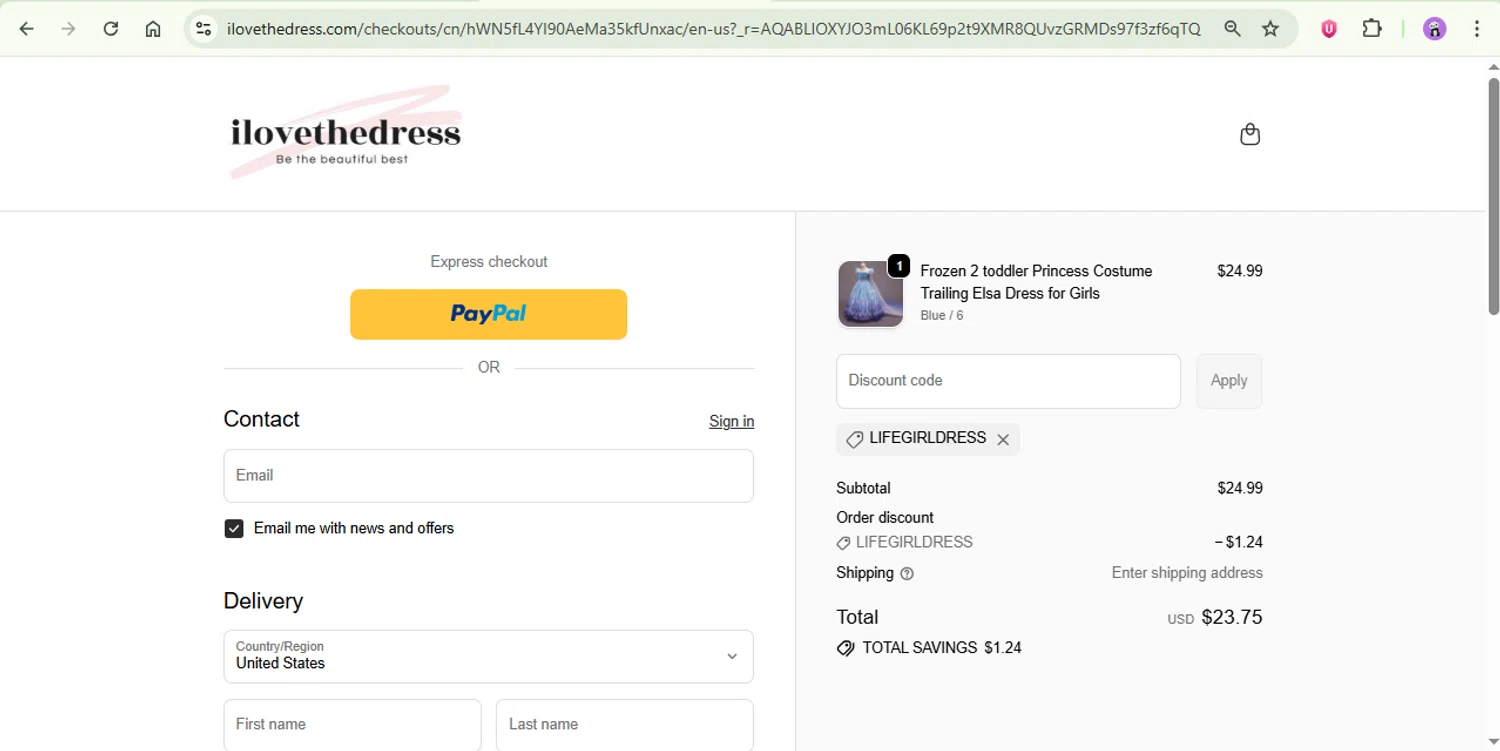Open the pink shield extension
This screenshot has width=1500, height=751.
(x=1329, y=29)
